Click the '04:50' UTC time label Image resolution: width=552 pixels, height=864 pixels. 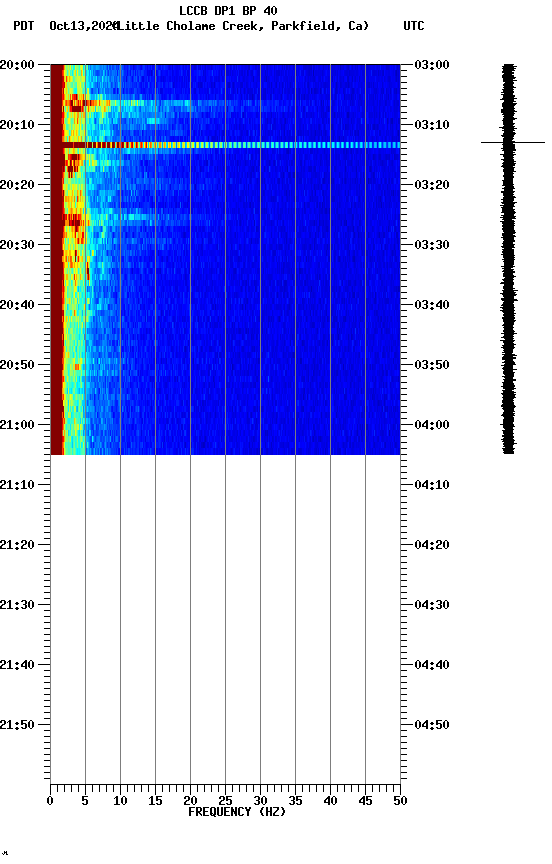pos(432,725)
